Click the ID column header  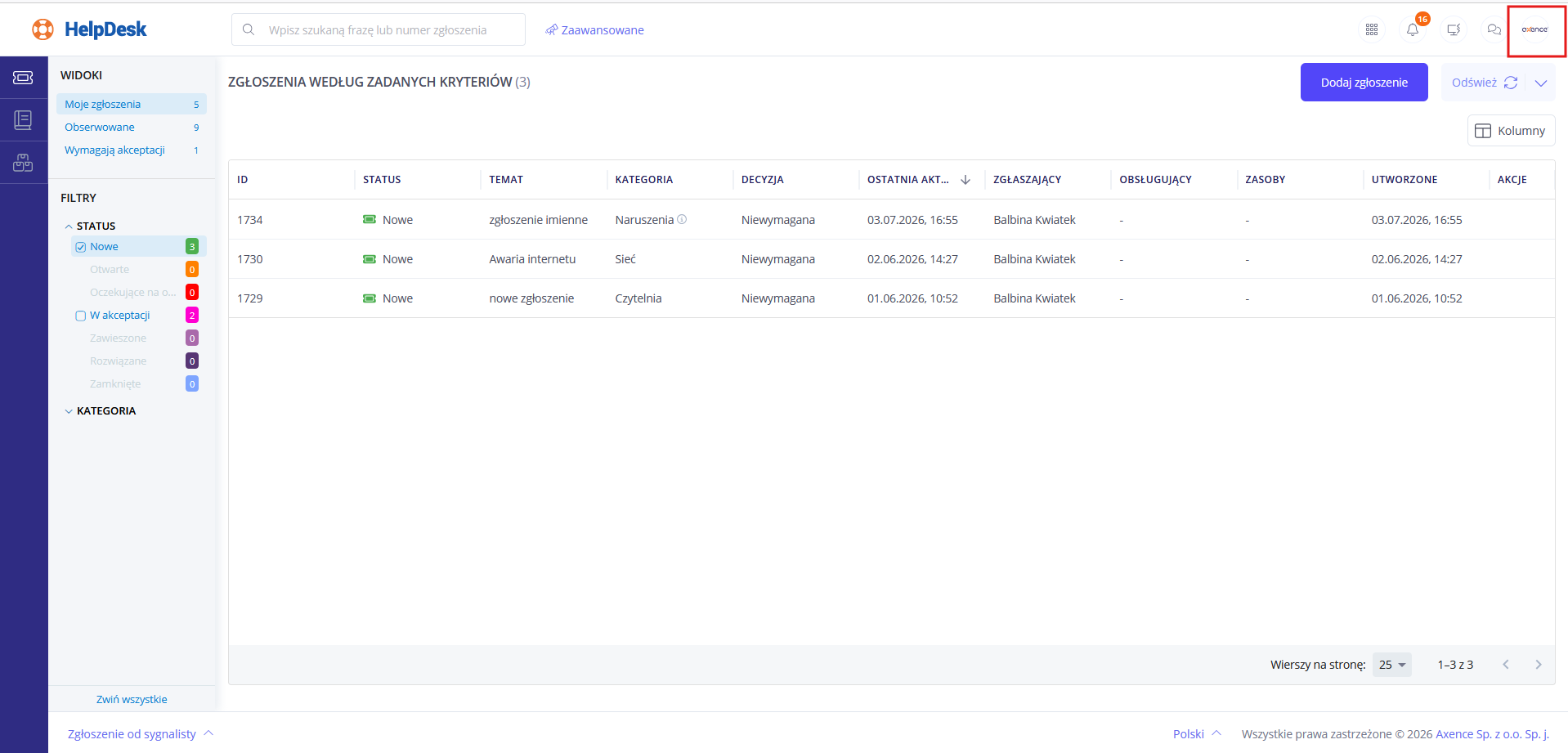[x=243, y=180]
